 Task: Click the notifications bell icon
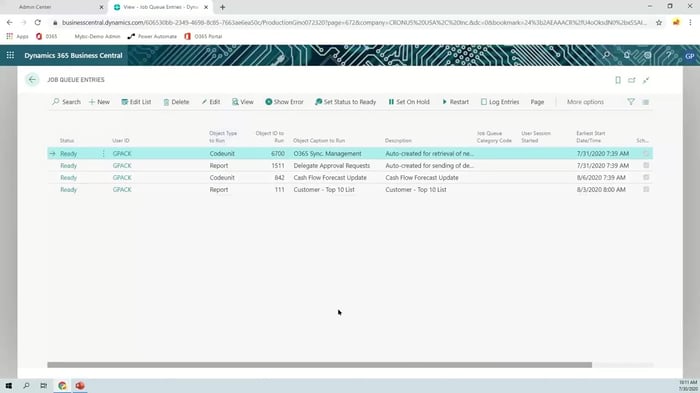pyautogui.click(x=627, y=55)
